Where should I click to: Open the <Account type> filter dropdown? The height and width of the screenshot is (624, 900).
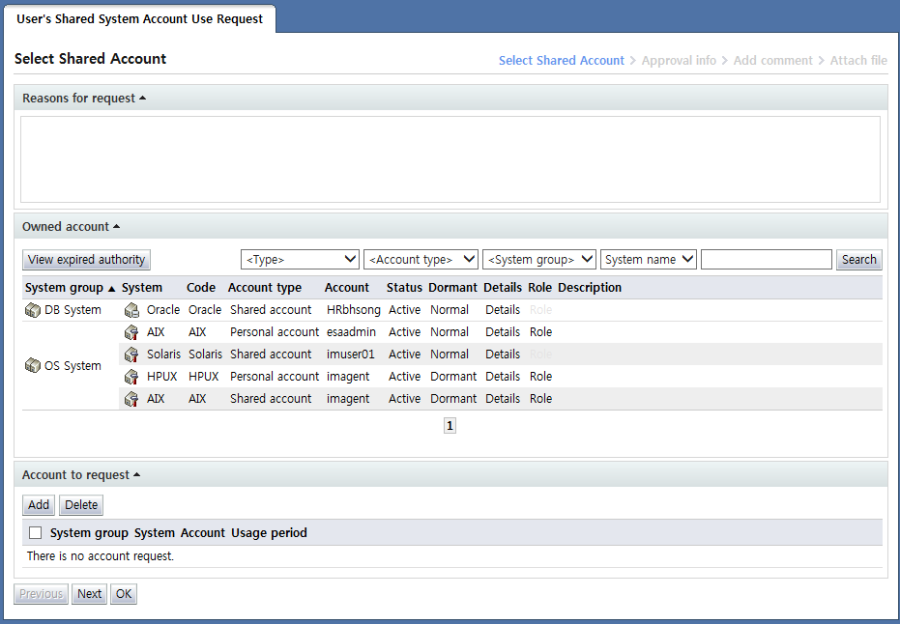pos(421,260)
